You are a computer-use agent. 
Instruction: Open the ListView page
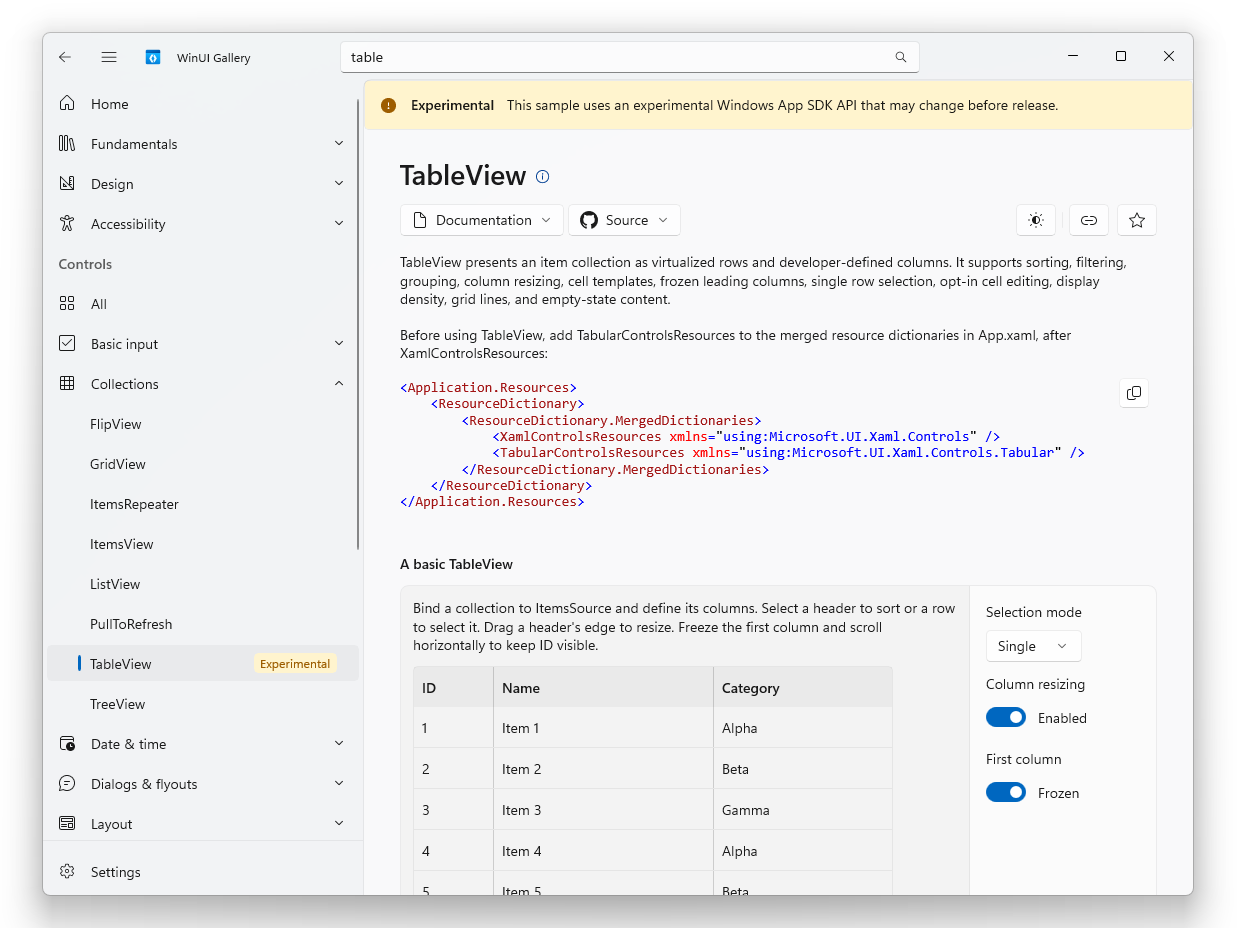[203, 584]
